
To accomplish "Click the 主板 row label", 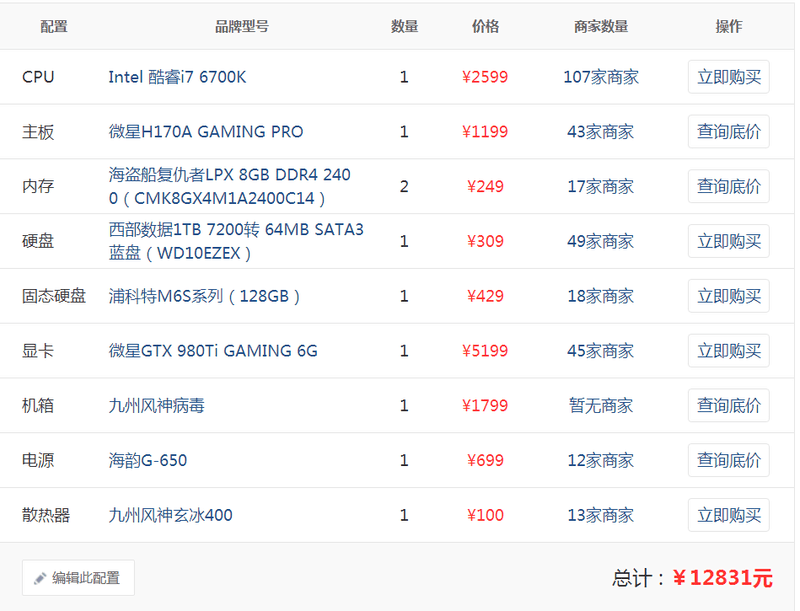I will [38, 132].
